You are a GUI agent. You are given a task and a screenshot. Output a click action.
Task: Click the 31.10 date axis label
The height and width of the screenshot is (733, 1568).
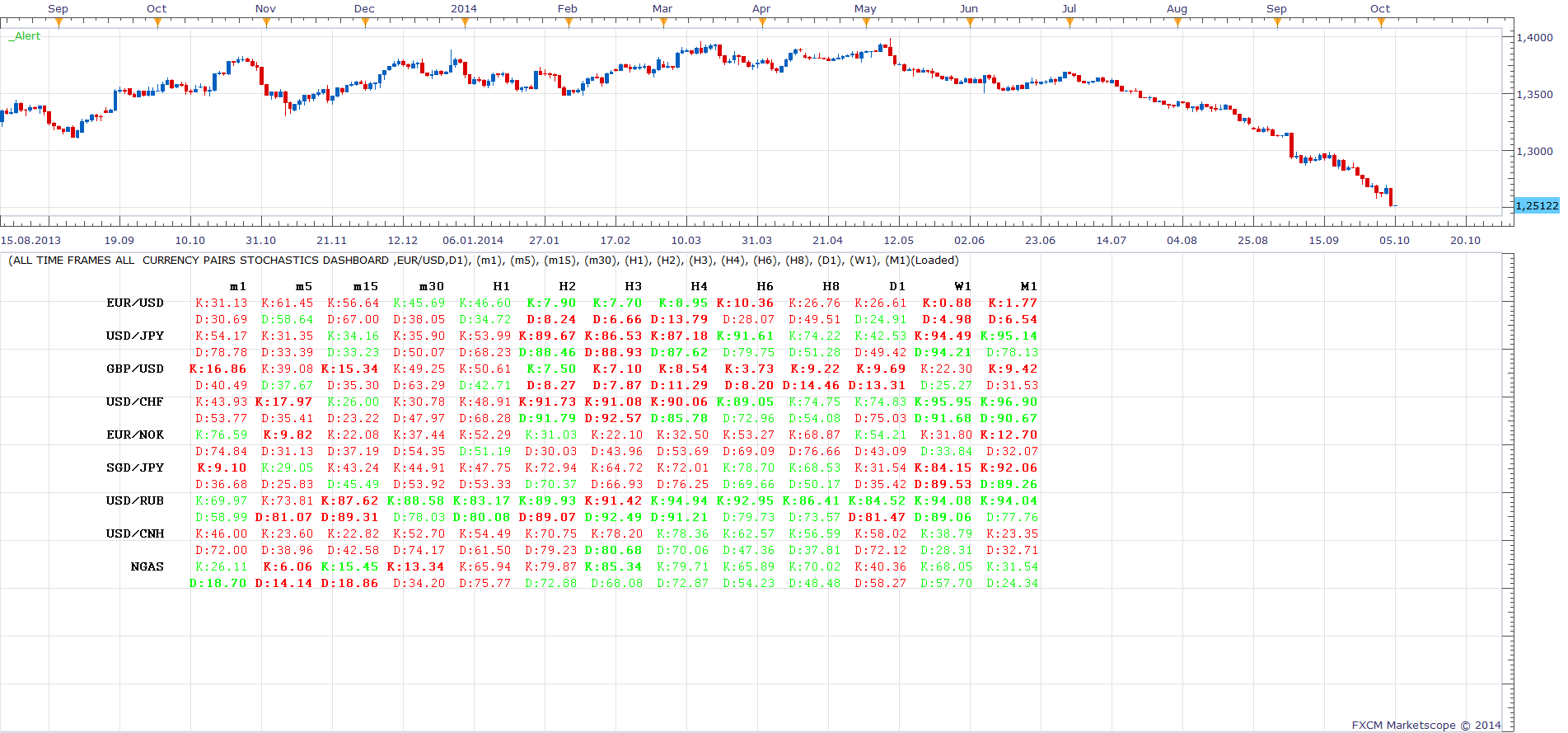pos(261,241)
